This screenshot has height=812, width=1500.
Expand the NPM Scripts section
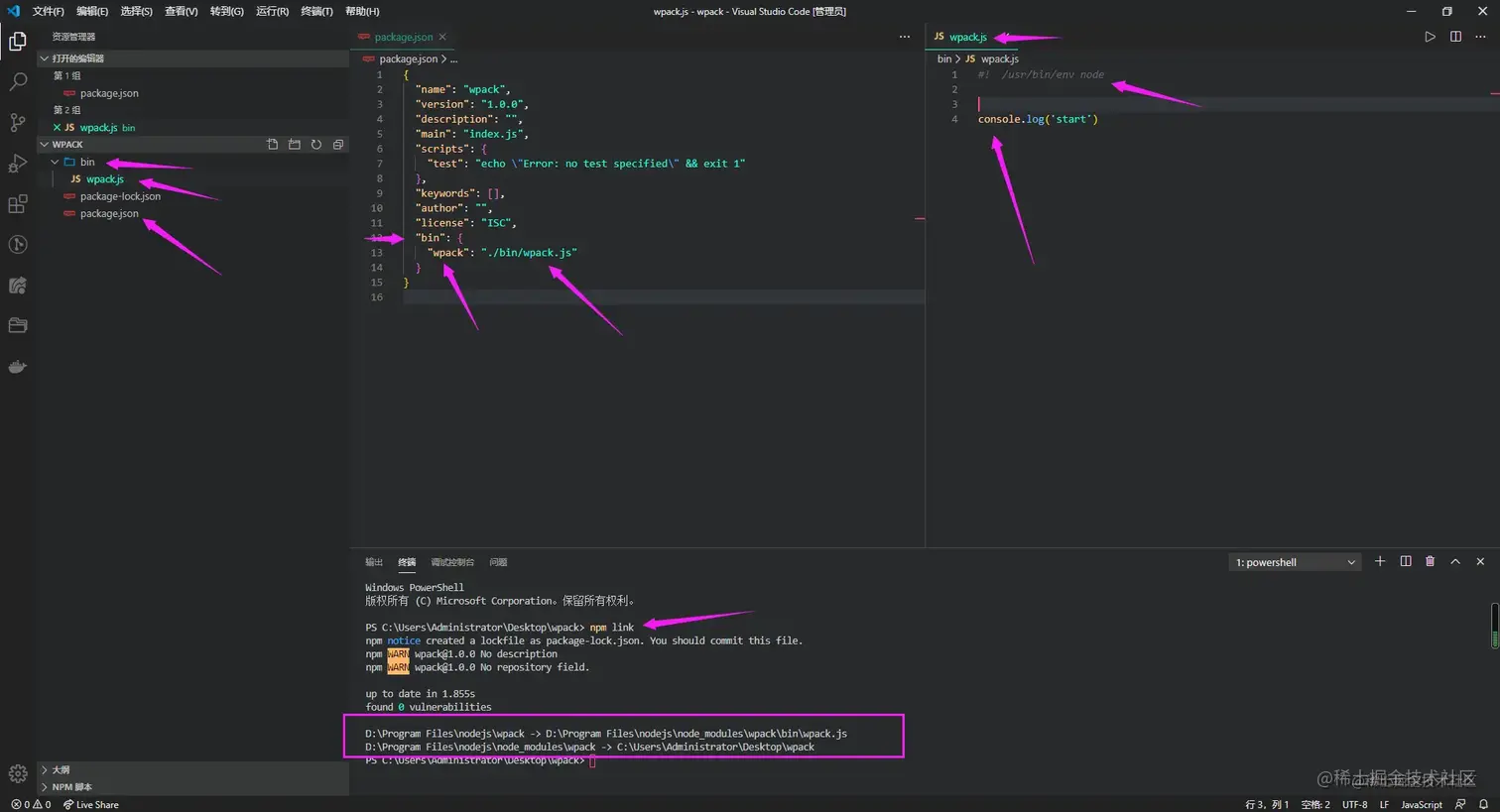[x=193, y=787]
